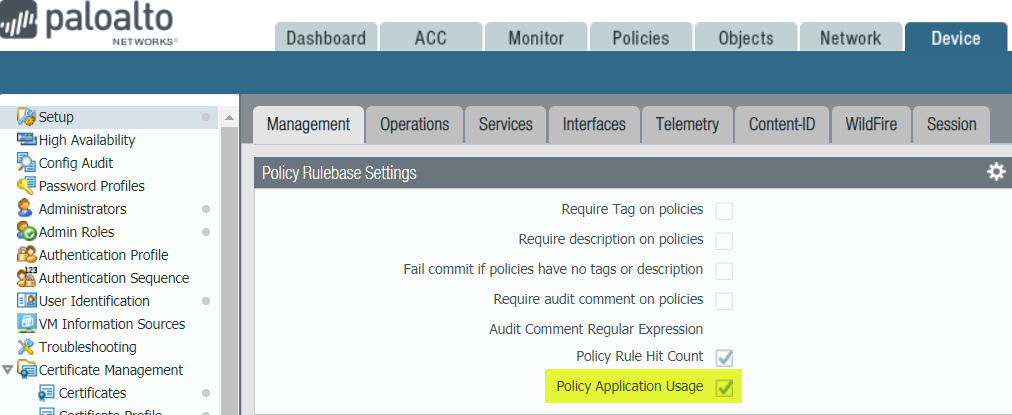Click the High Availability icon

(26, 140)
